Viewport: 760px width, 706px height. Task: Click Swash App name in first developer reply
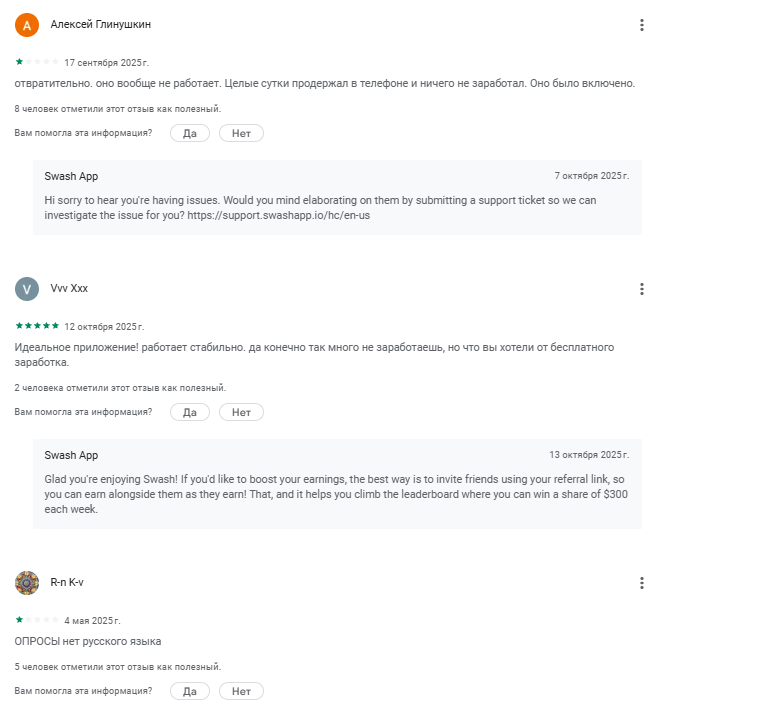click(x=71, y=176)
